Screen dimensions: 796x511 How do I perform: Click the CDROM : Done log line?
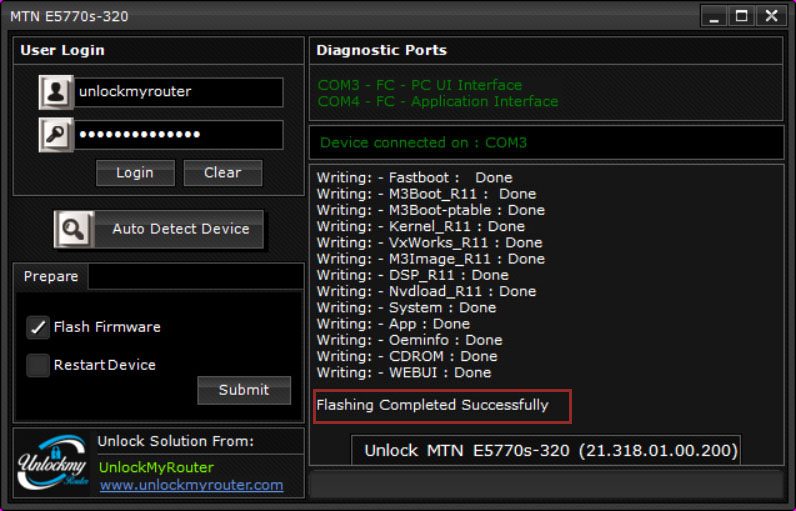click(x=407, y=357)
